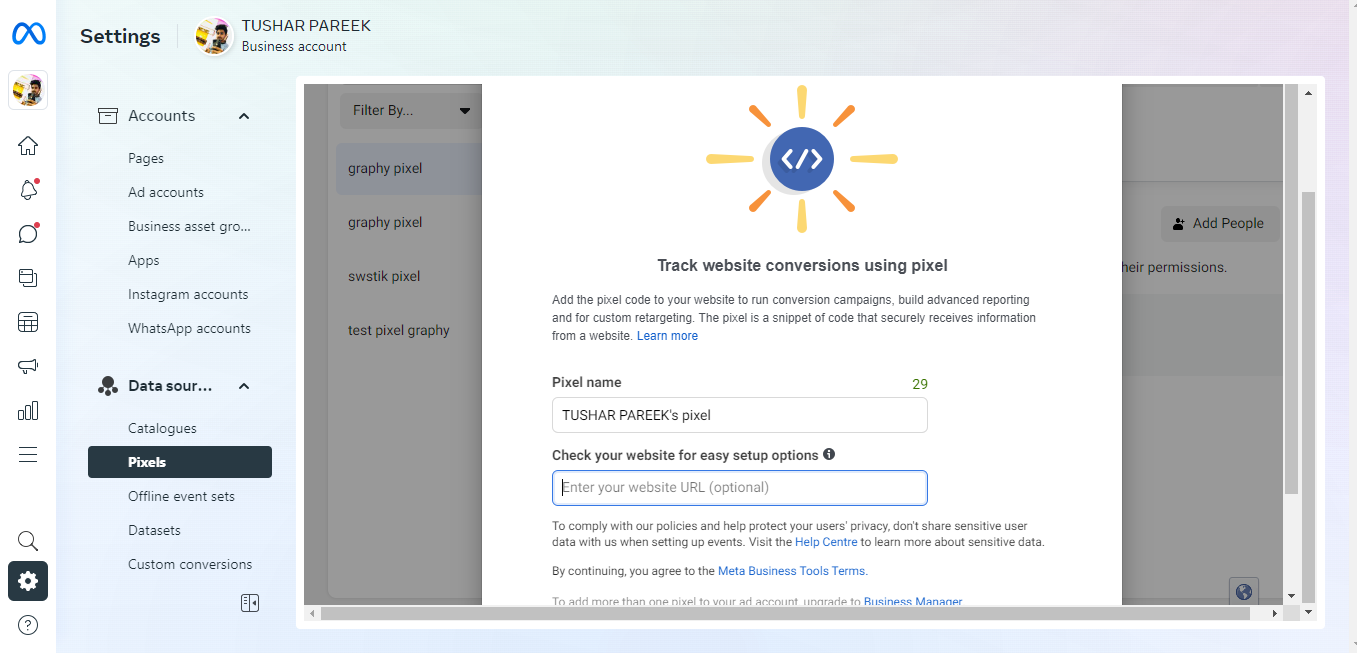The width and height of the screenshot is (1357, 653).
Task: Open the Inbox chat bubble icon
Action: tap(27, 233)
